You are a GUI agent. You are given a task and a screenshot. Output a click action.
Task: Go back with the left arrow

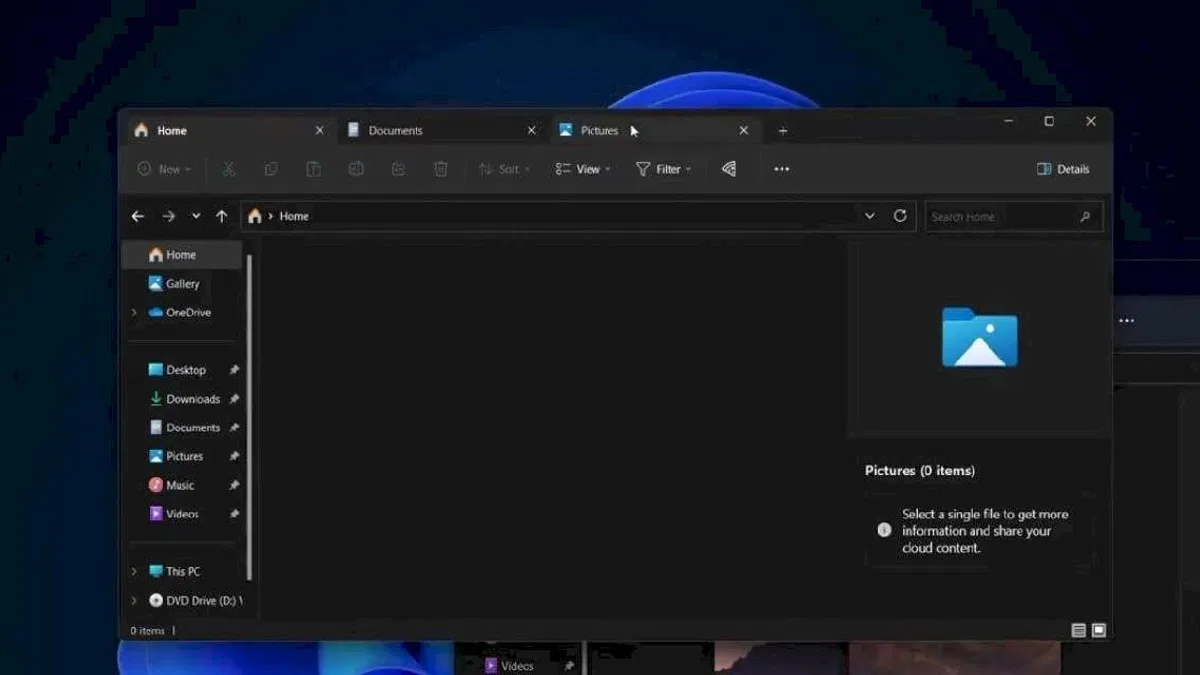click(138, 216)
